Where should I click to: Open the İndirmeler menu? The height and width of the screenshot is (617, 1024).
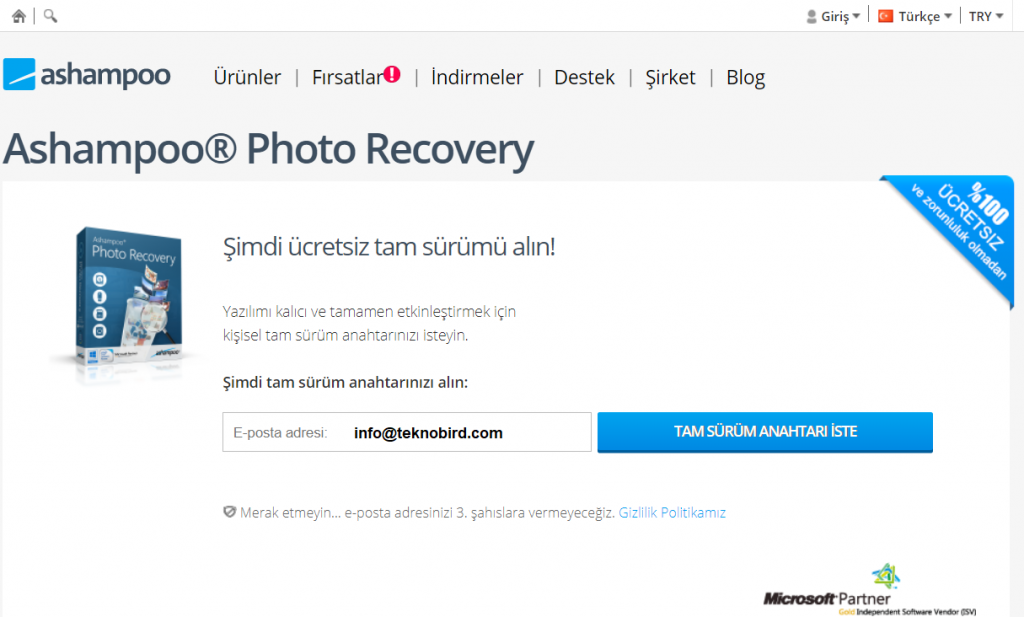477,77
